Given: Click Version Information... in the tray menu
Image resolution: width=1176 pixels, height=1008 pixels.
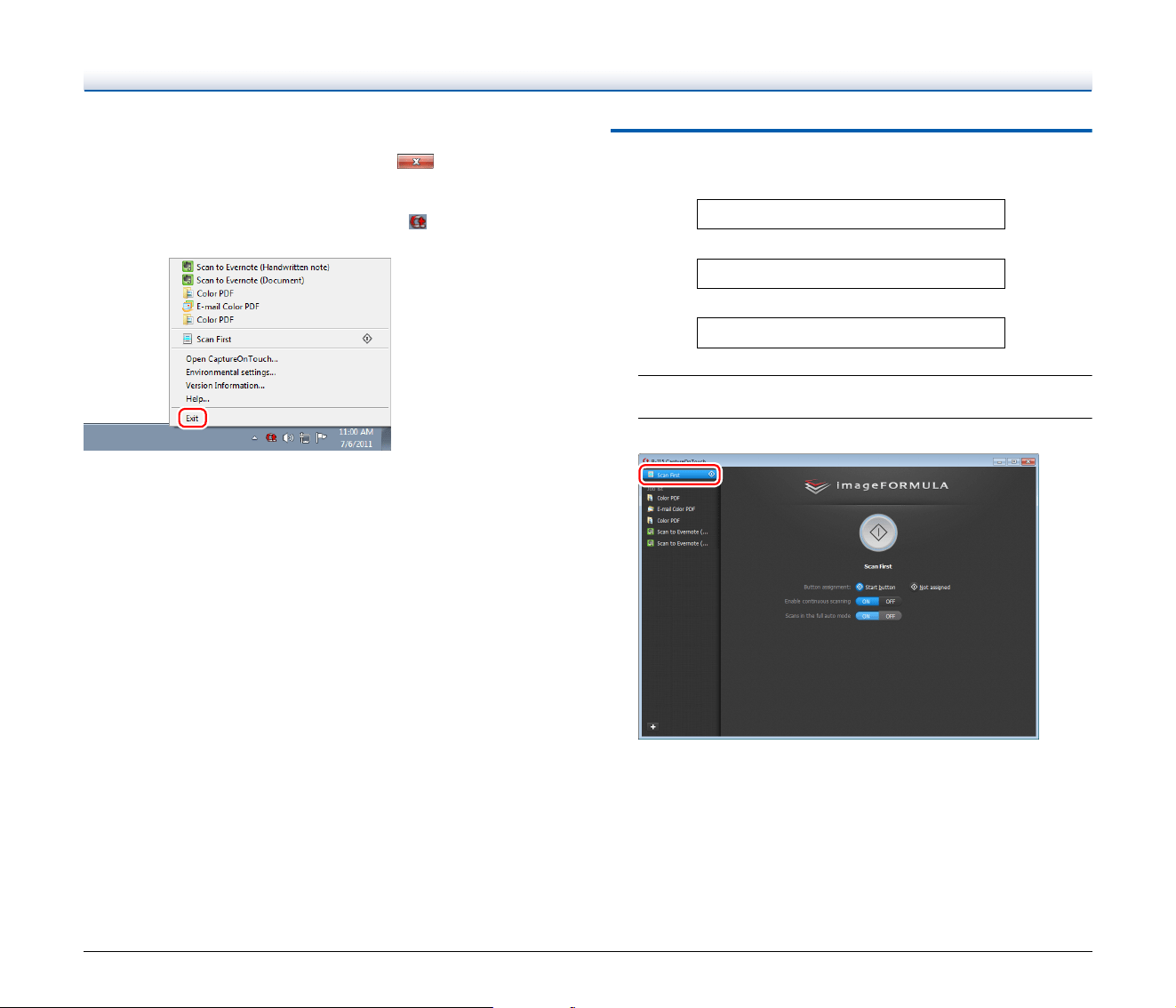Looking at the screenshot, I should point(225,386).
